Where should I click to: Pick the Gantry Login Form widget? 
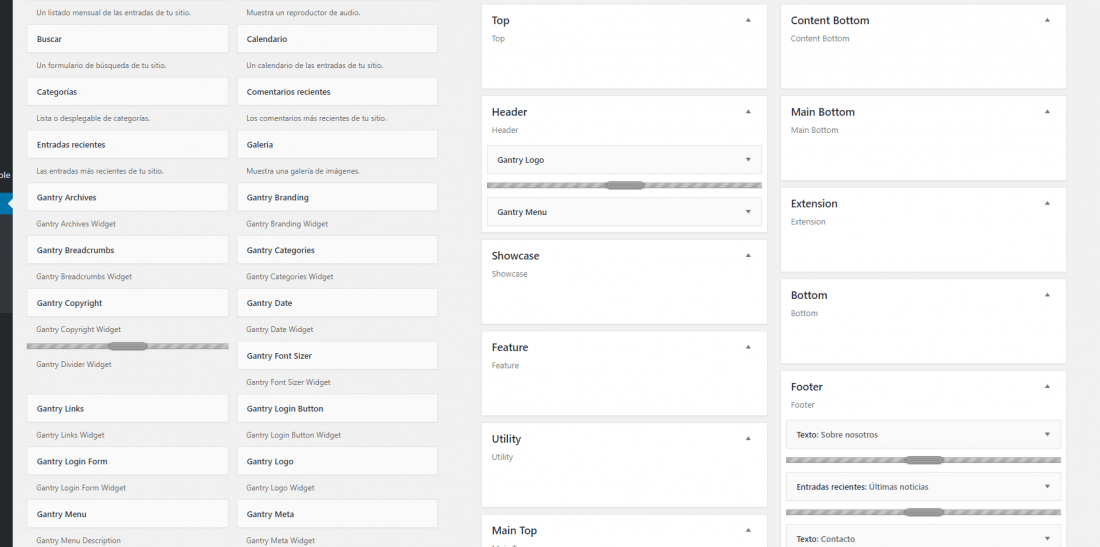tap(128, 461)
